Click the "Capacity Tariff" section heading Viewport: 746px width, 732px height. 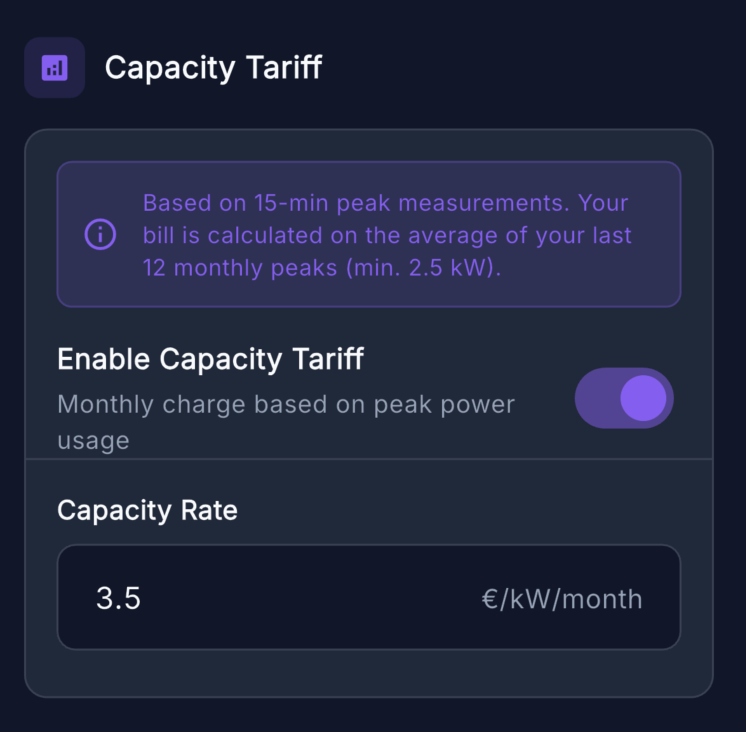tap(213, 68)
